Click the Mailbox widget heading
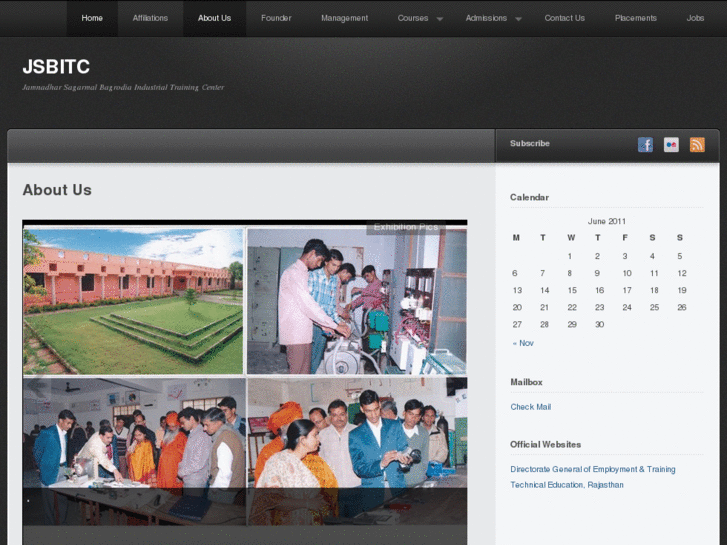This screenshot has height=545, width=727. [x=526, y=382]
